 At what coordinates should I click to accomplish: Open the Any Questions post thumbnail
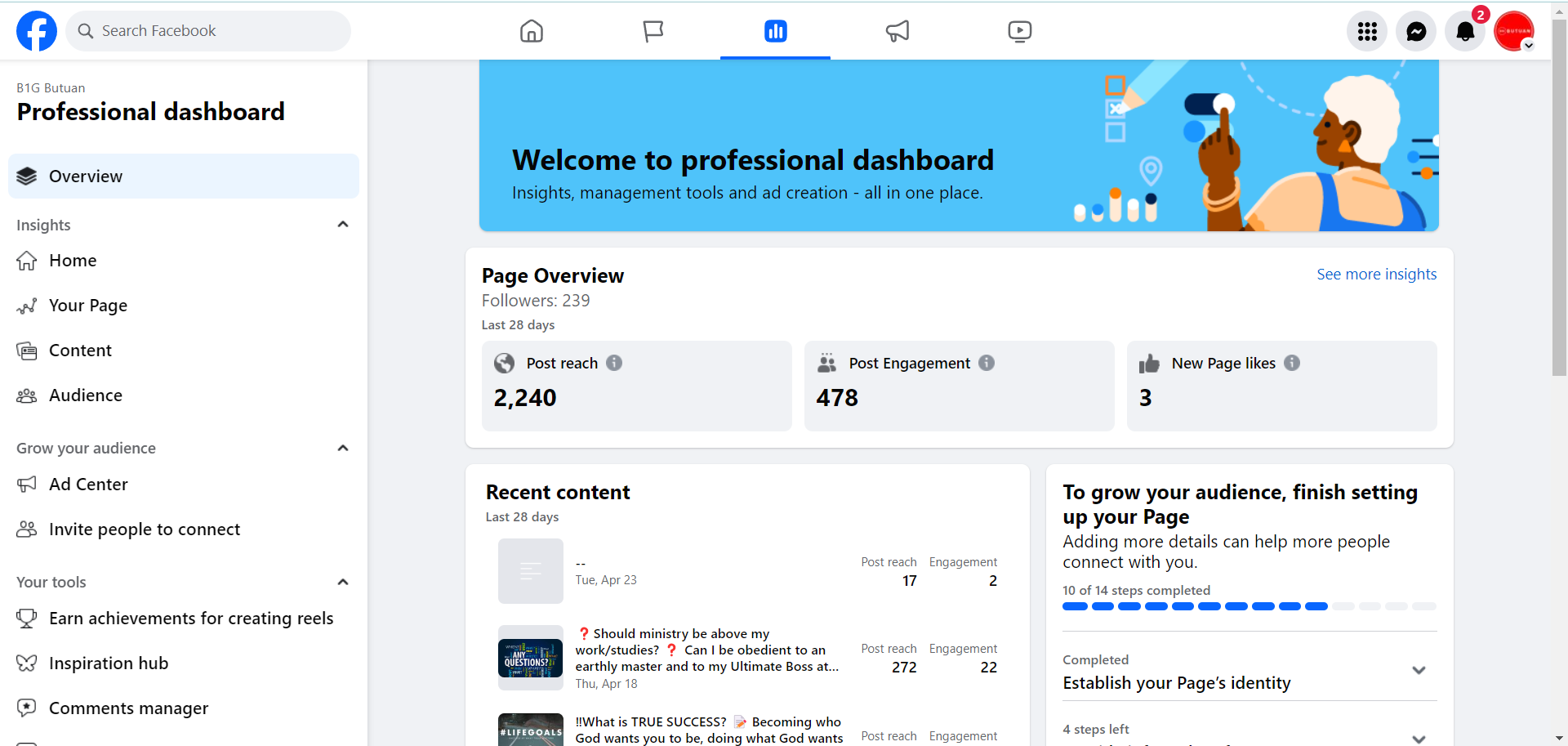point(531,658)
